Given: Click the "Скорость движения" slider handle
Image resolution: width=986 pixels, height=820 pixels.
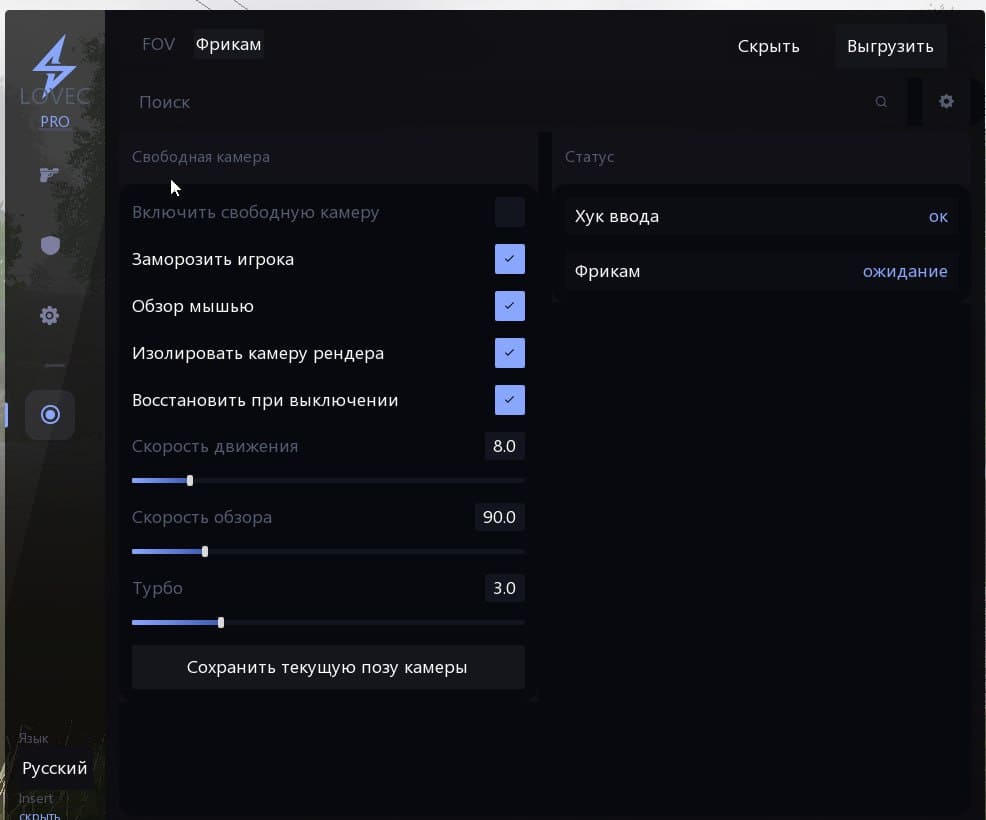Looking at the screenshot, I should (x=190, y=480).
